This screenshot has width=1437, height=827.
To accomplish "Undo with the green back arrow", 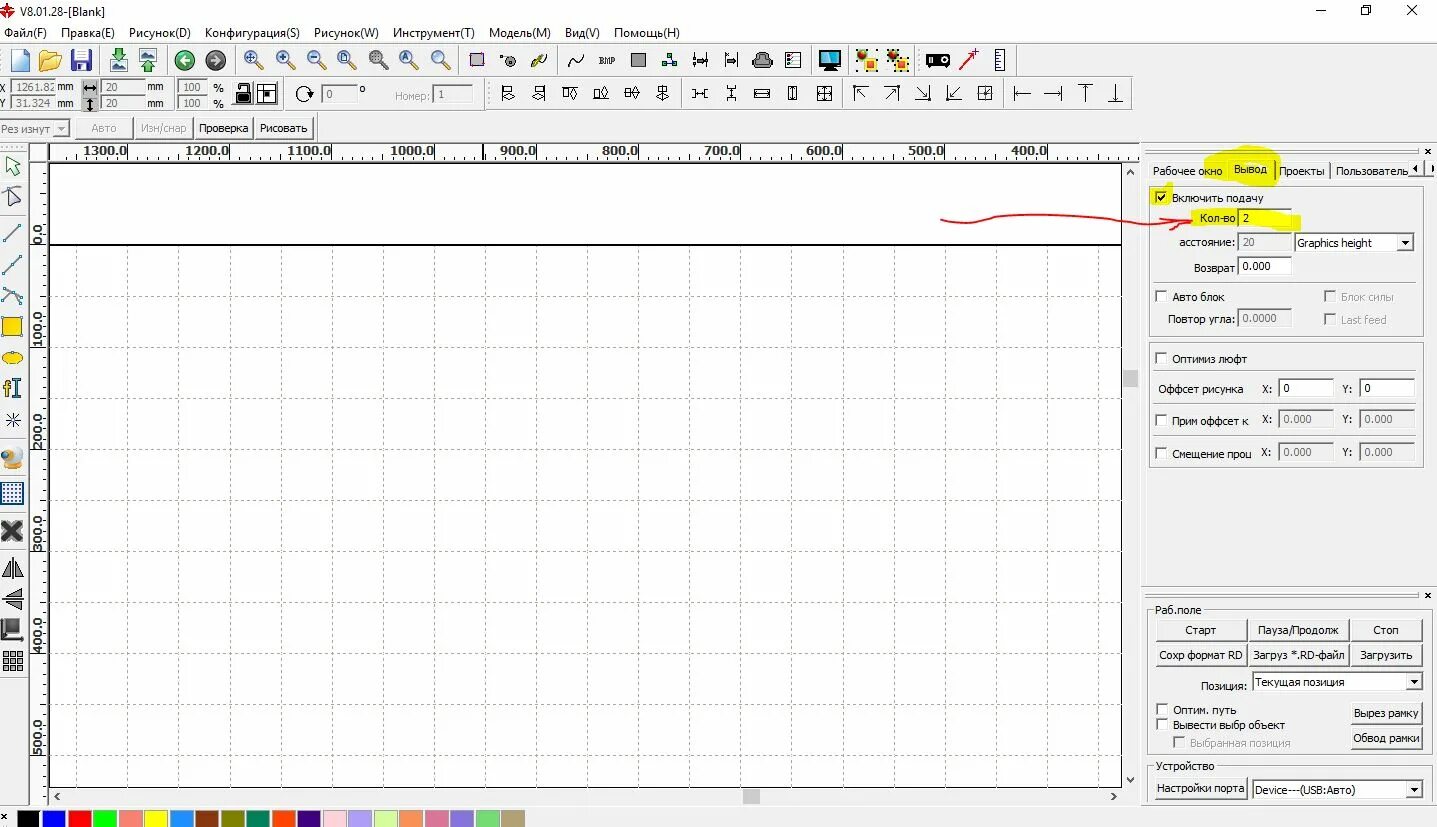I will pyautogui.click(x=184, y=61).
